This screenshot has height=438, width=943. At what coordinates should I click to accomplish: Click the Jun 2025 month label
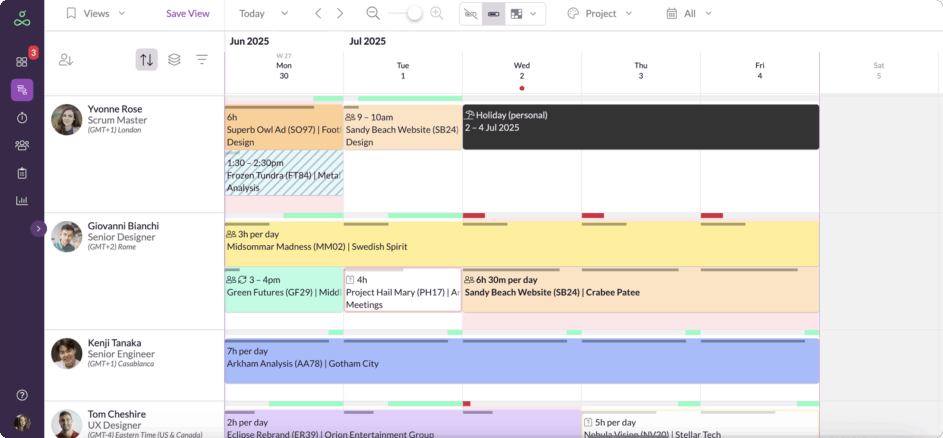click(250, 42)
